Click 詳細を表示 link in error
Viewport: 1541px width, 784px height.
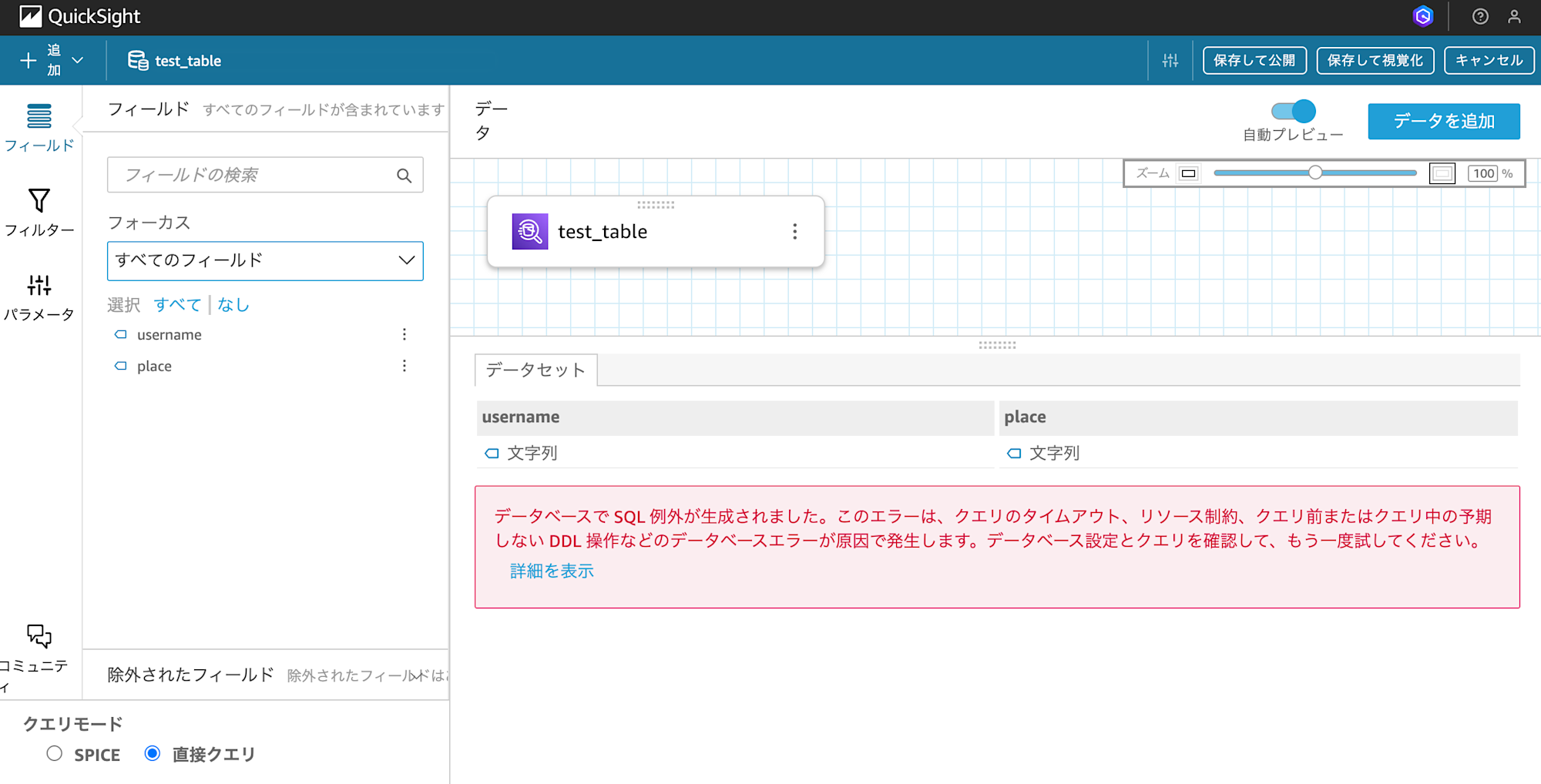552,571
